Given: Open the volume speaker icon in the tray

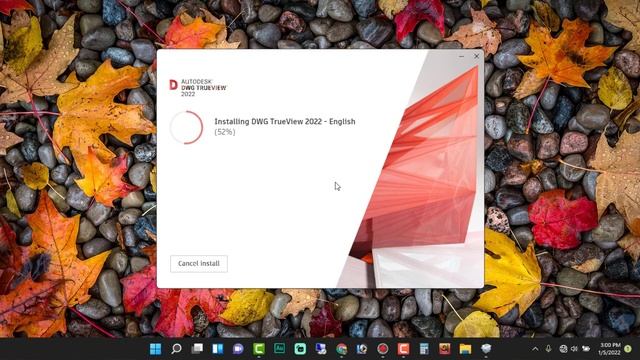Looking at the screenshot, I should (574, 349).
